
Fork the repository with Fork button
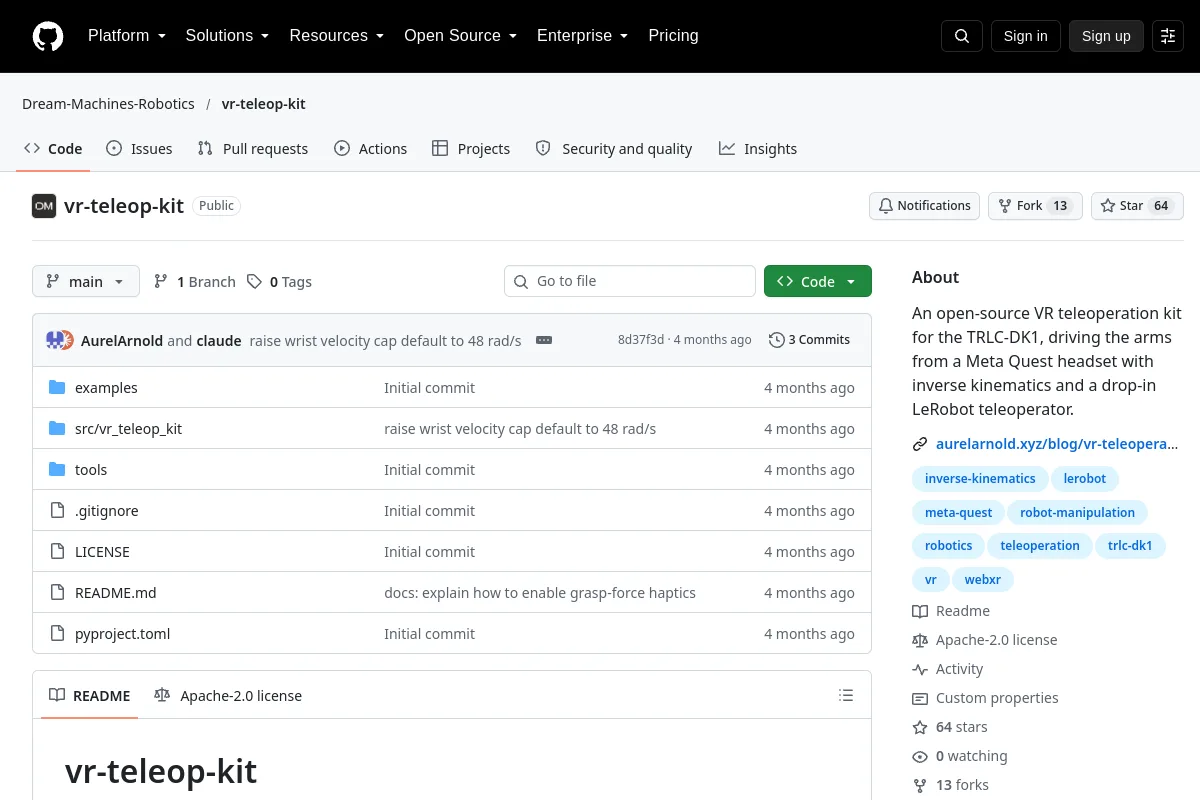[x=1035, y=206]
